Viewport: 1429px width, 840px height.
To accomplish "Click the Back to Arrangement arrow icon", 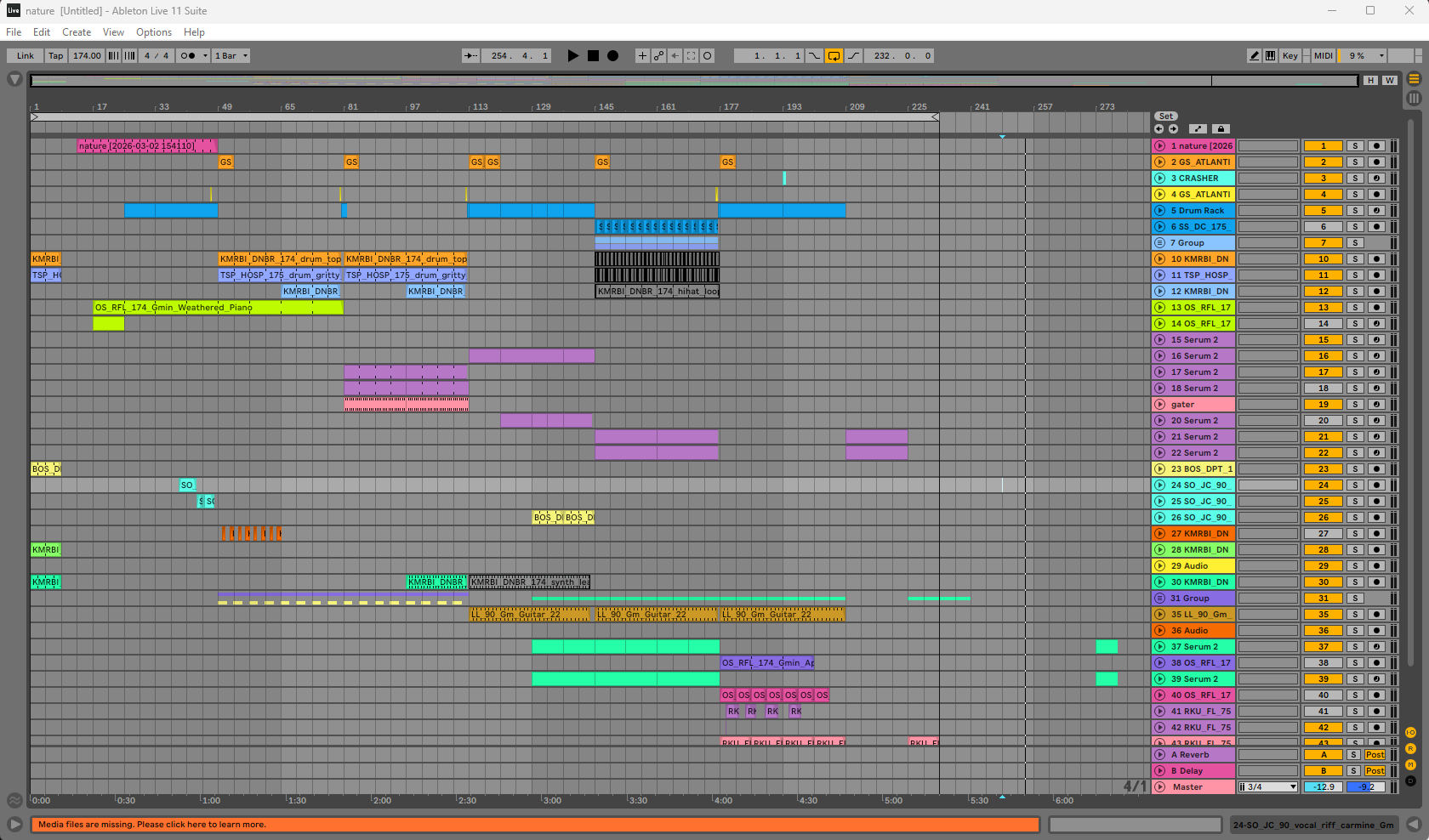I will (x=675, y=56).
